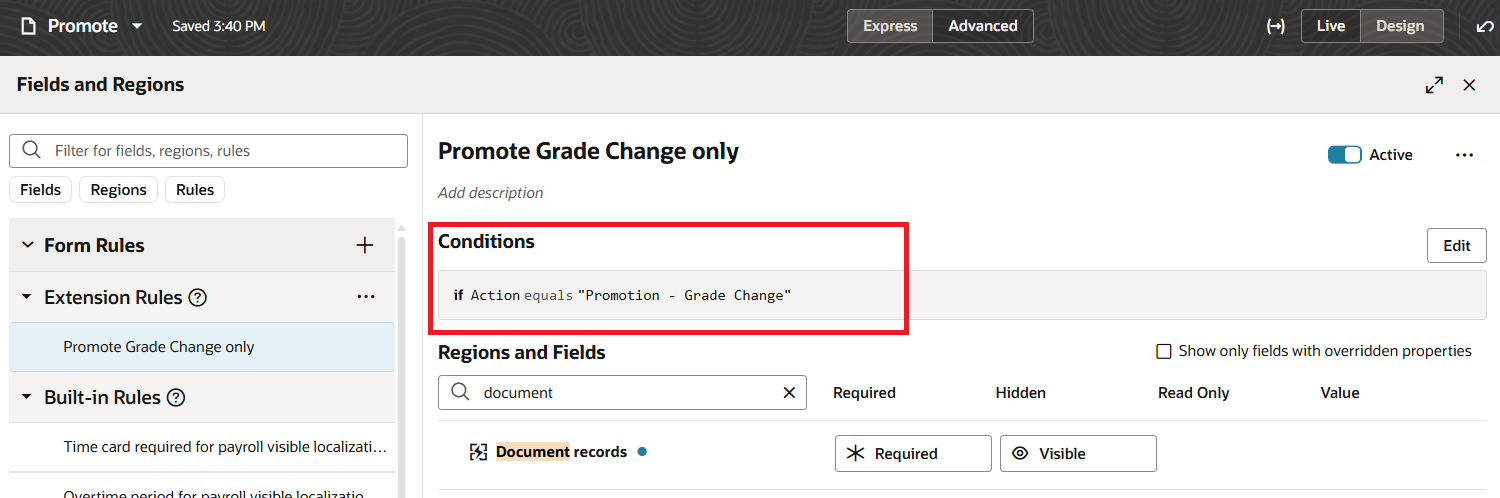Collapse the Built-in Rules group
The image size is (1500, 498).
28,397
